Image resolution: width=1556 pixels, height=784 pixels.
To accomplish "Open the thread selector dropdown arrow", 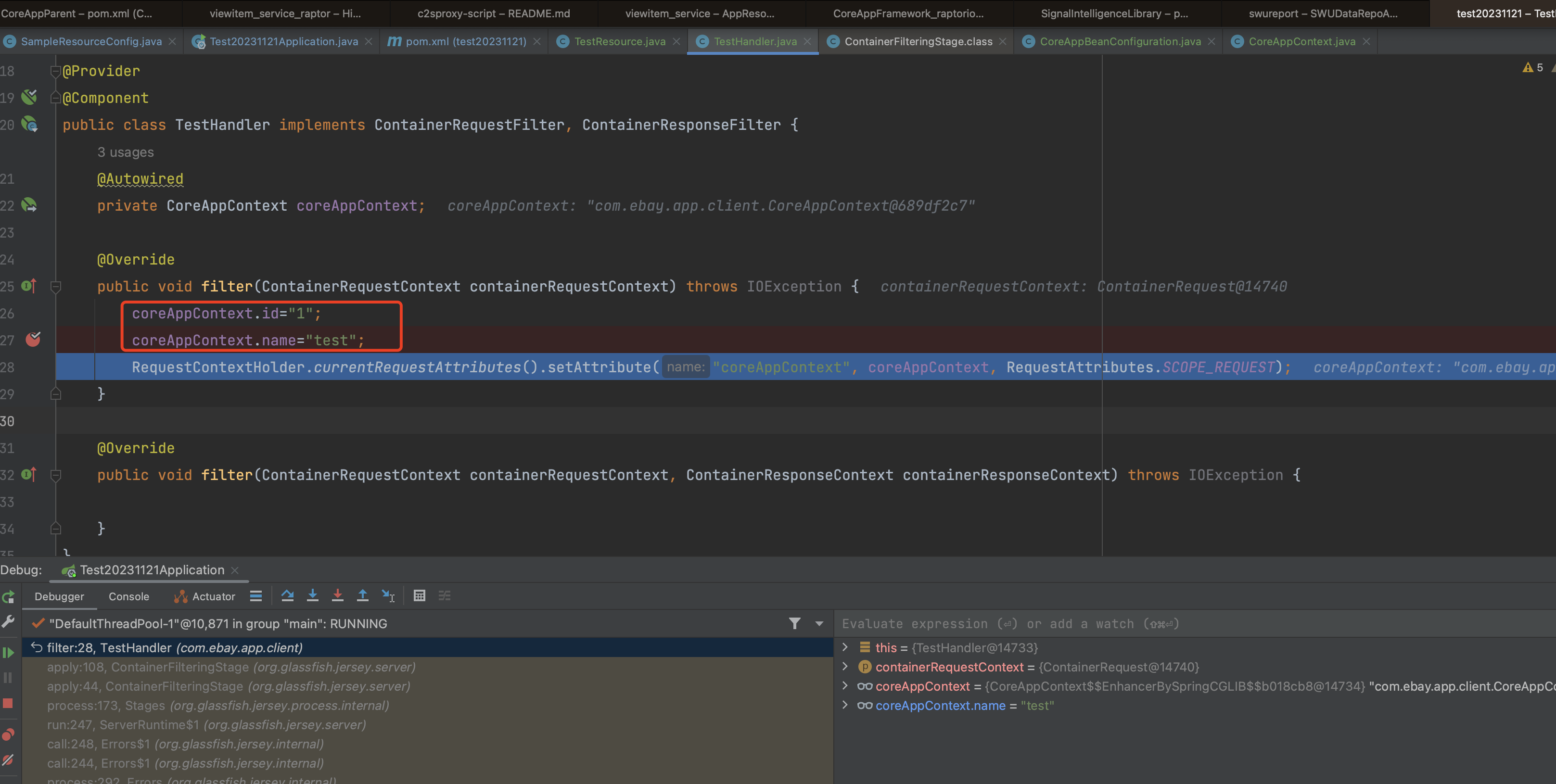I will click(819, 623).
